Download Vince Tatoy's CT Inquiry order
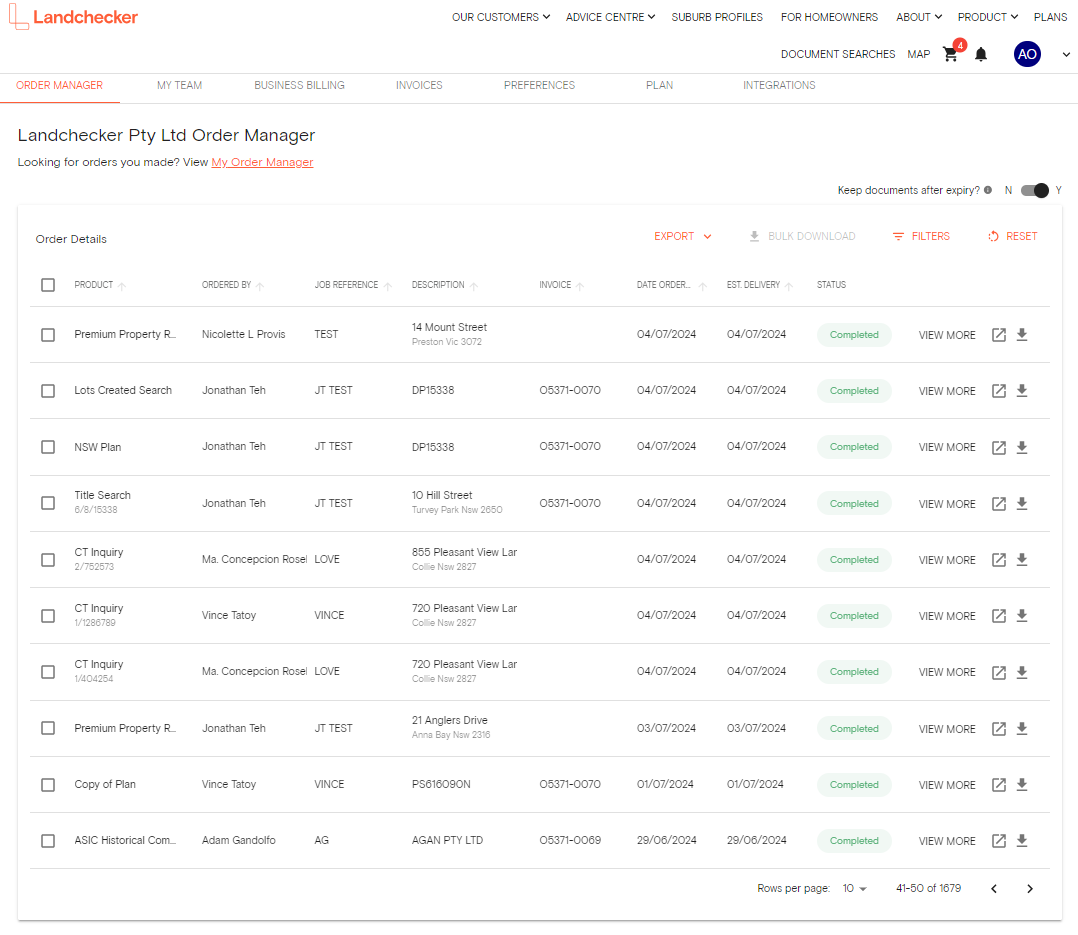This screenshot has height=935, width=1078. [x=1022, y=616]
